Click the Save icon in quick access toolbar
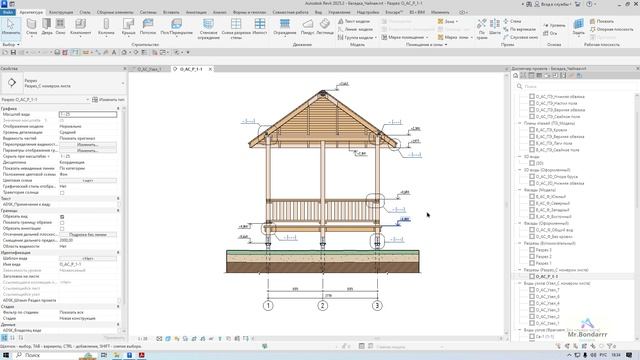640x360 pixels. 13,53
